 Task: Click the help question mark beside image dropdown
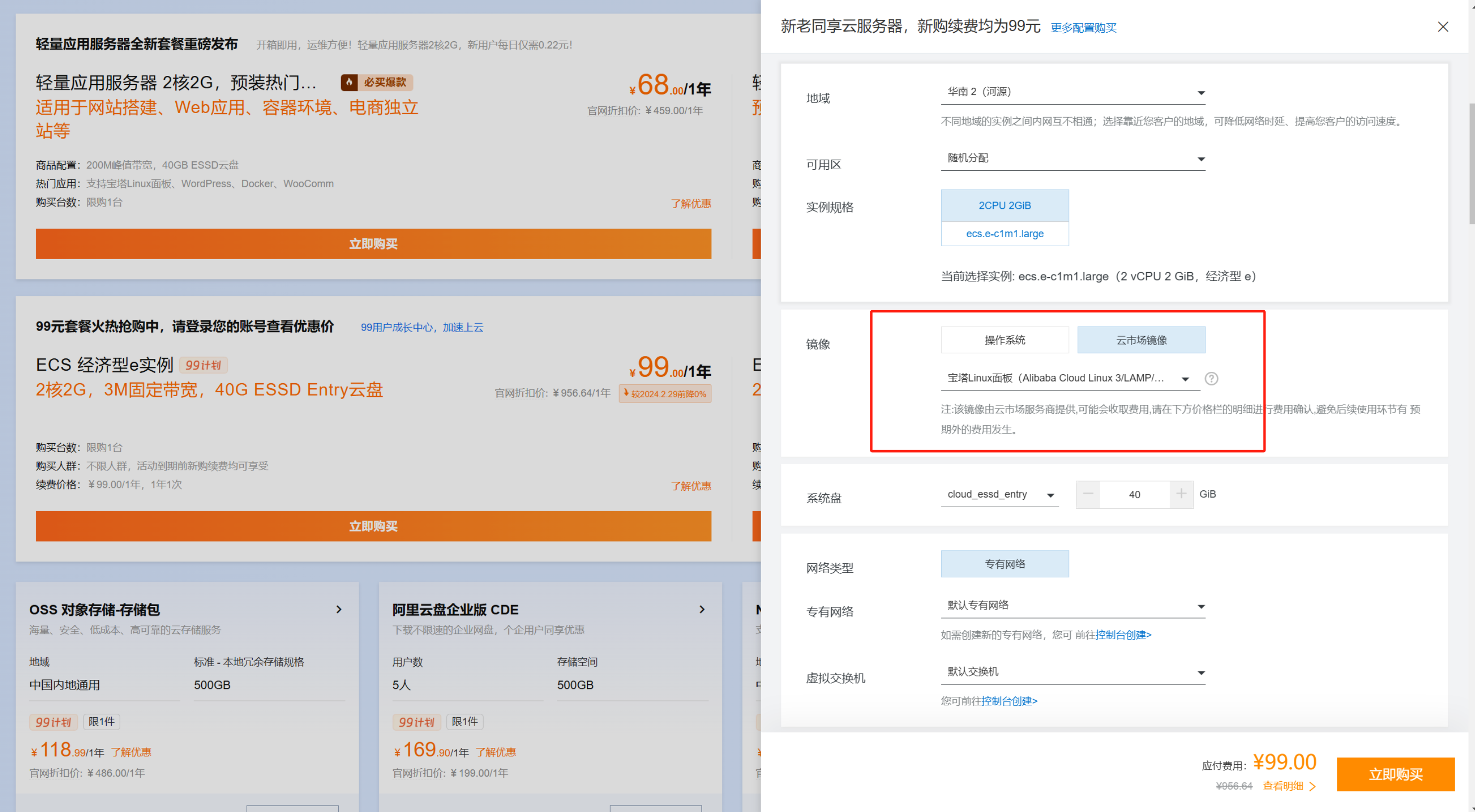[1211, 379]
